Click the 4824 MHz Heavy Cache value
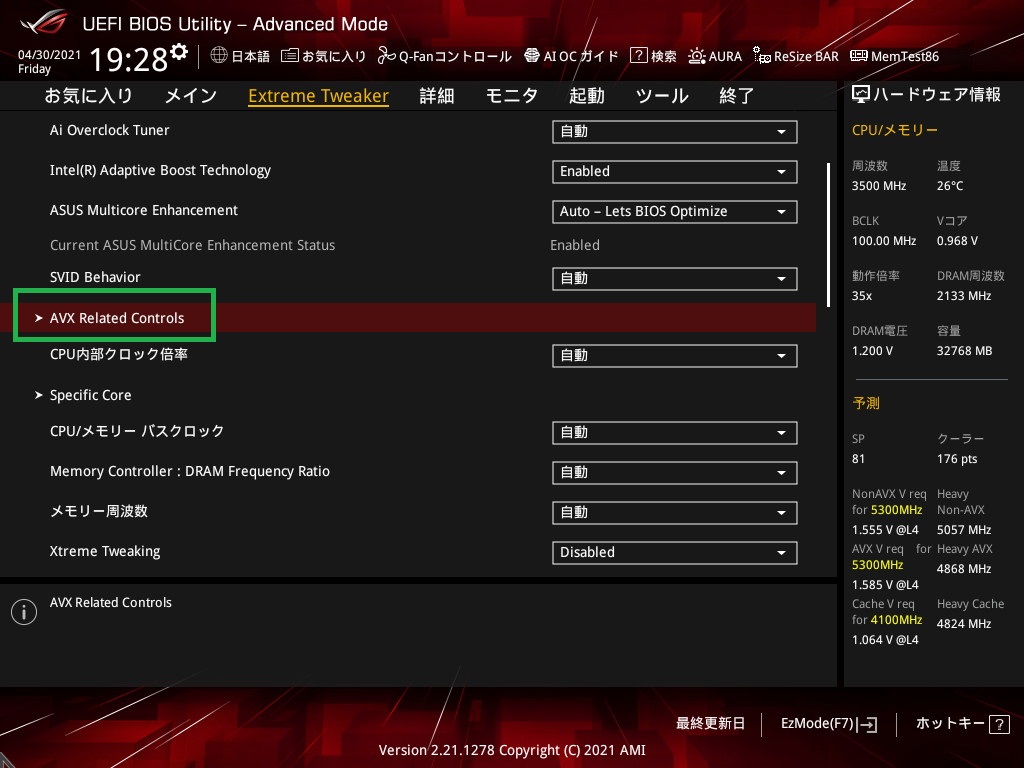This screenshot has width=1024, height=768. pos(964,624)
